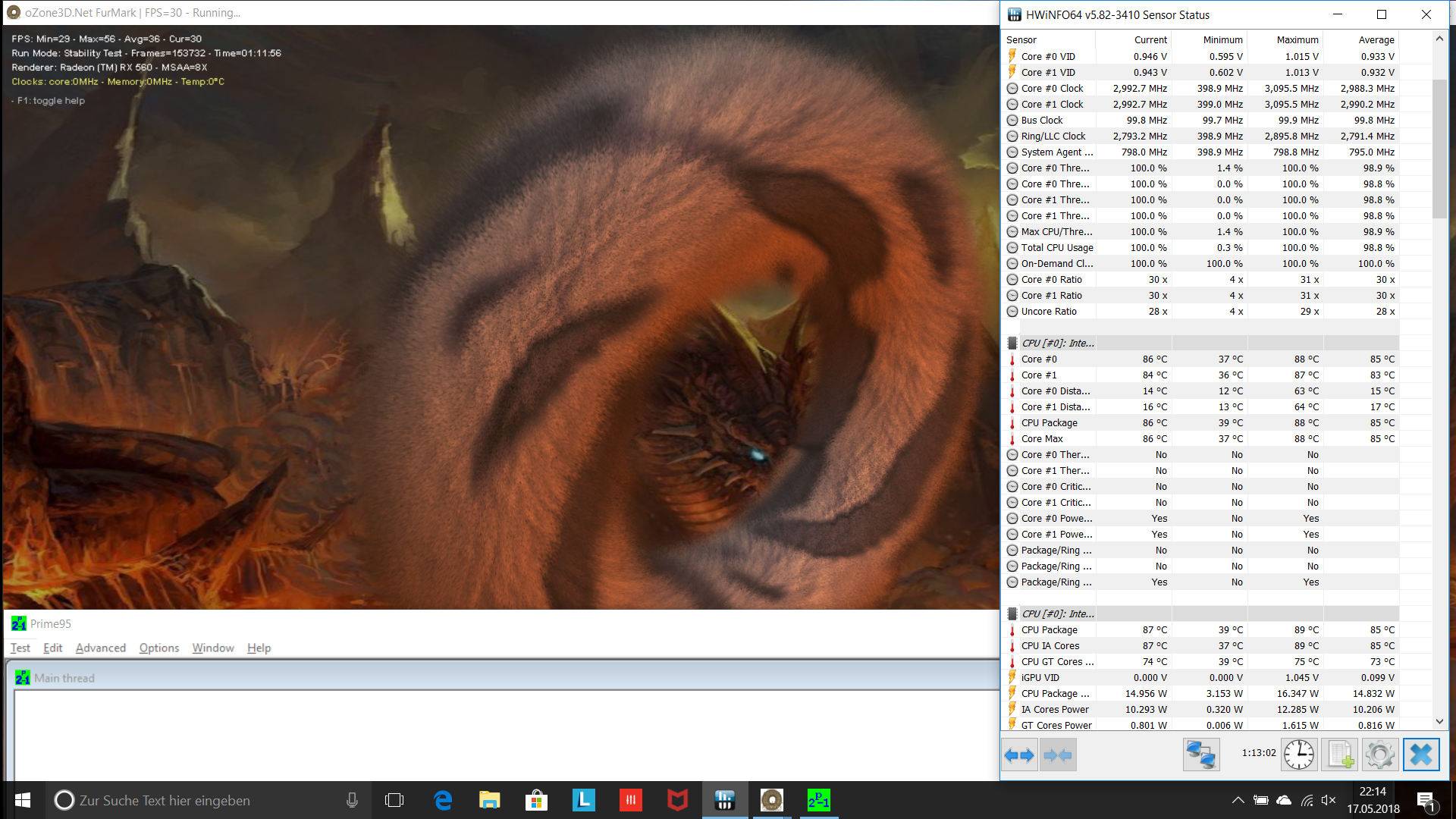This screenshot has width=1456, height=819.
Task: Select the Core #1 Clock sensor row
Action: coord(1202,104)
